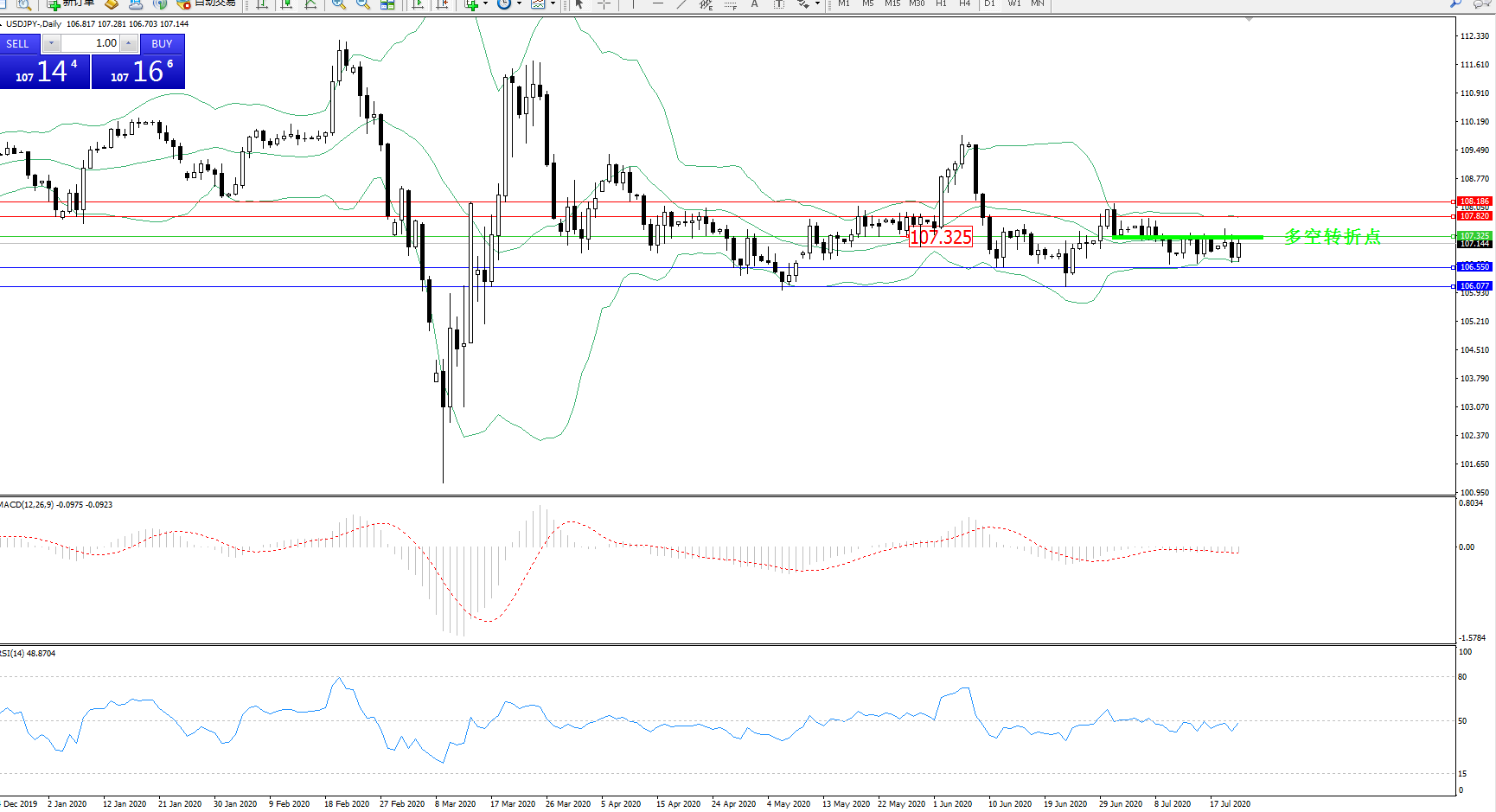Screen dimensions: 1496x812
Task: Select the arrow cursor tool
Action: 579,4
